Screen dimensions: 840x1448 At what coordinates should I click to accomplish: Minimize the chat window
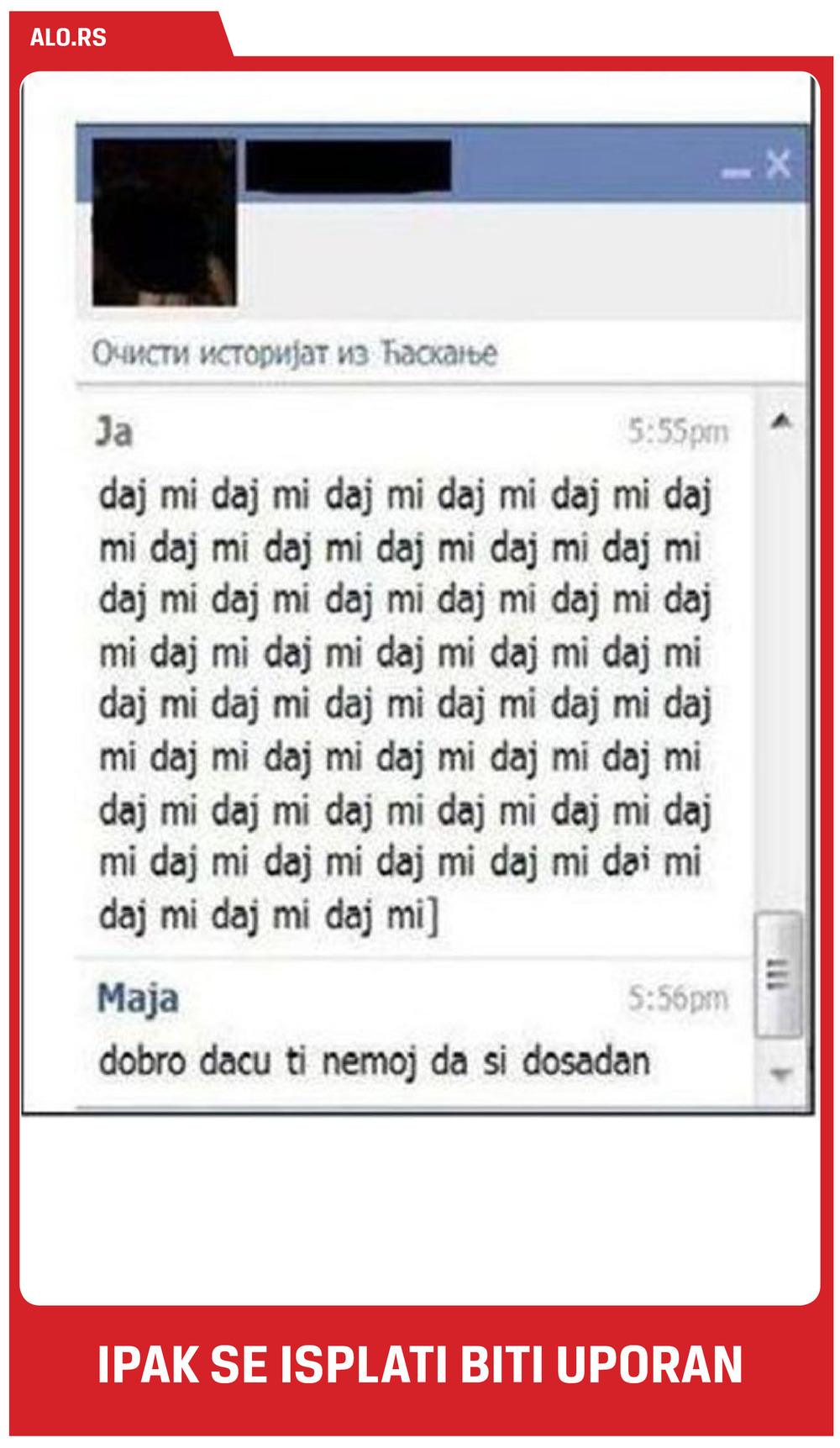point(736,172)
